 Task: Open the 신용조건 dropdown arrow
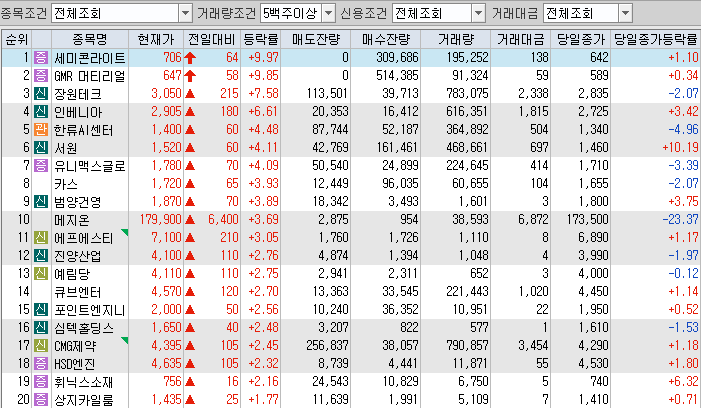(x=478, y=13)
